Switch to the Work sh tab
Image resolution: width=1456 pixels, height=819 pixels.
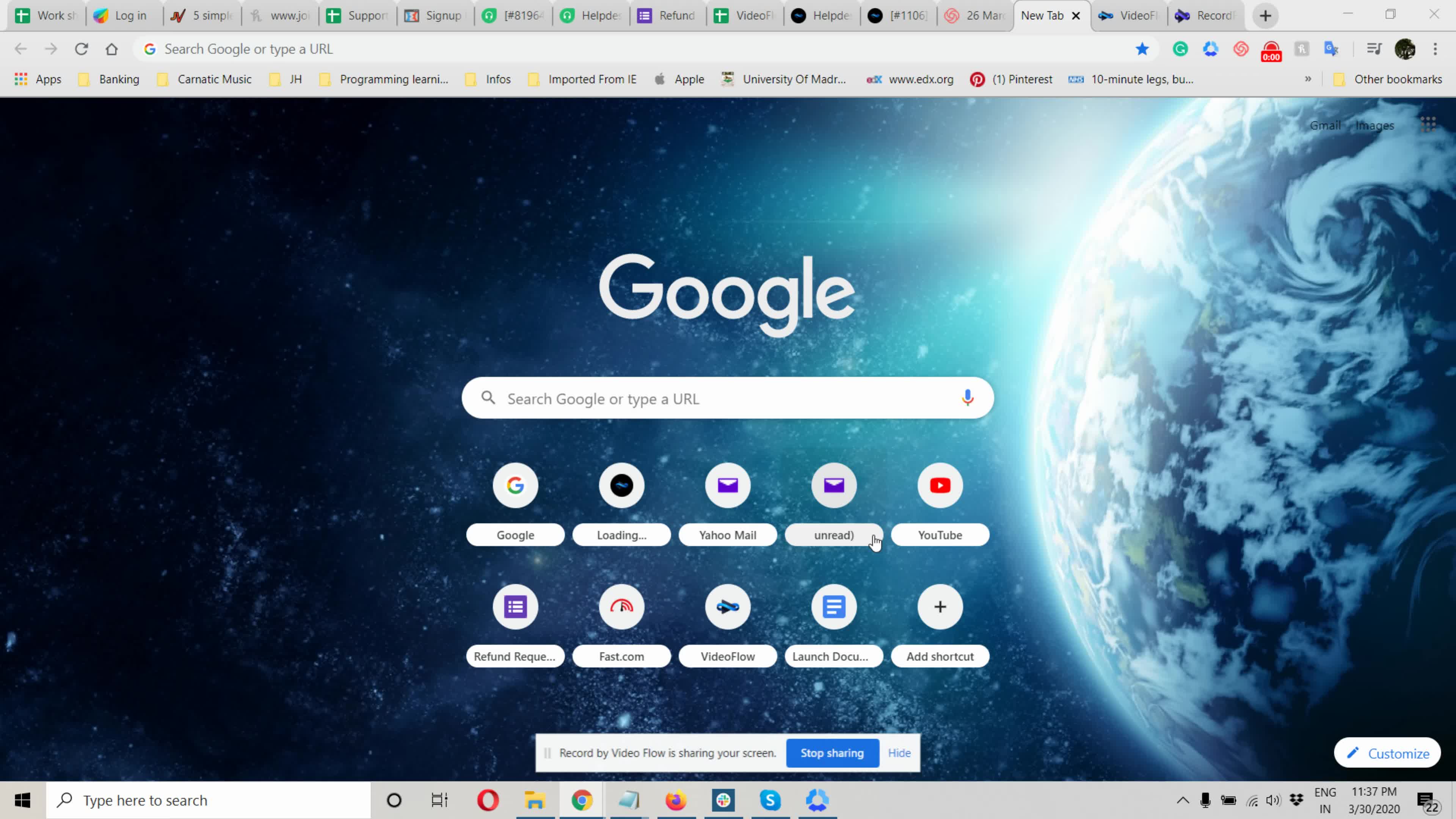click(46, 16)
